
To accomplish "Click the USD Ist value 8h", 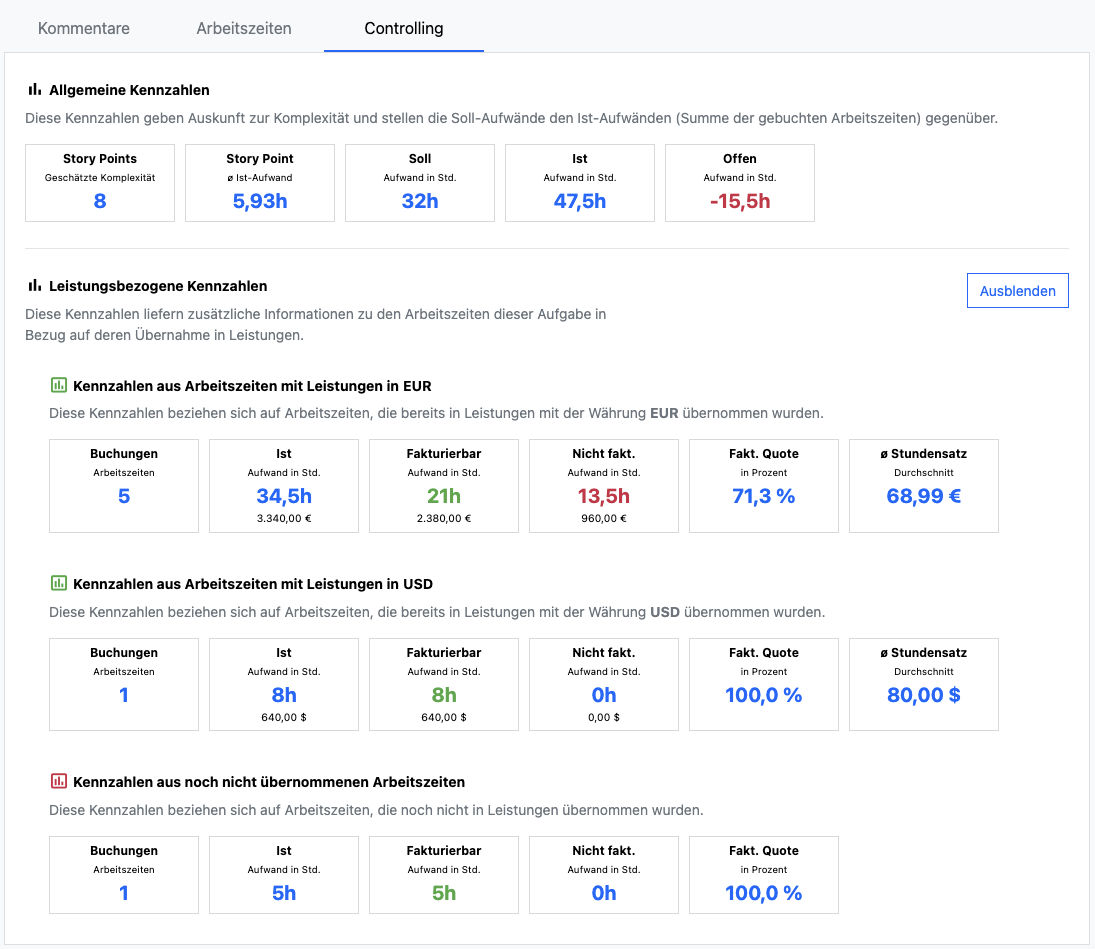I will pos(284,695).
